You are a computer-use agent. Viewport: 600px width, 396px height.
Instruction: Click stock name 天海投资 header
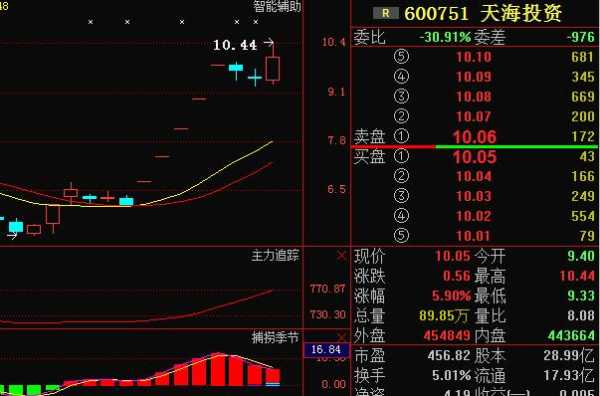coord(521,13)
